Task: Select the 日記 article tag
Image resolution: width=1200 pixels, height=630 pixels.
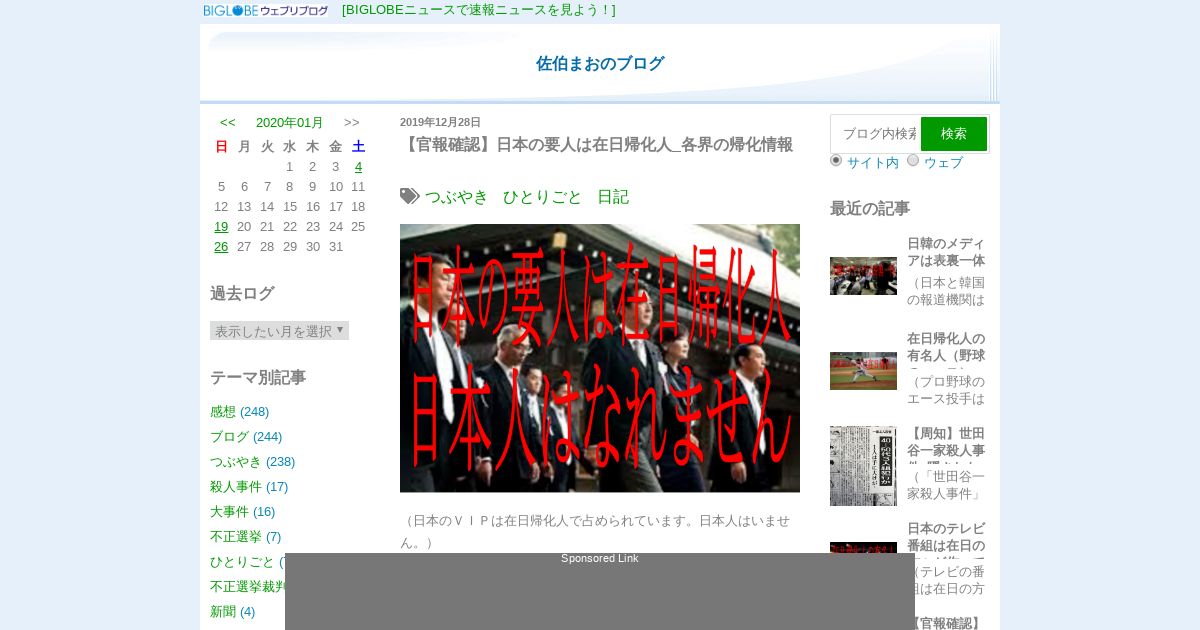Action: pos(613,197)
